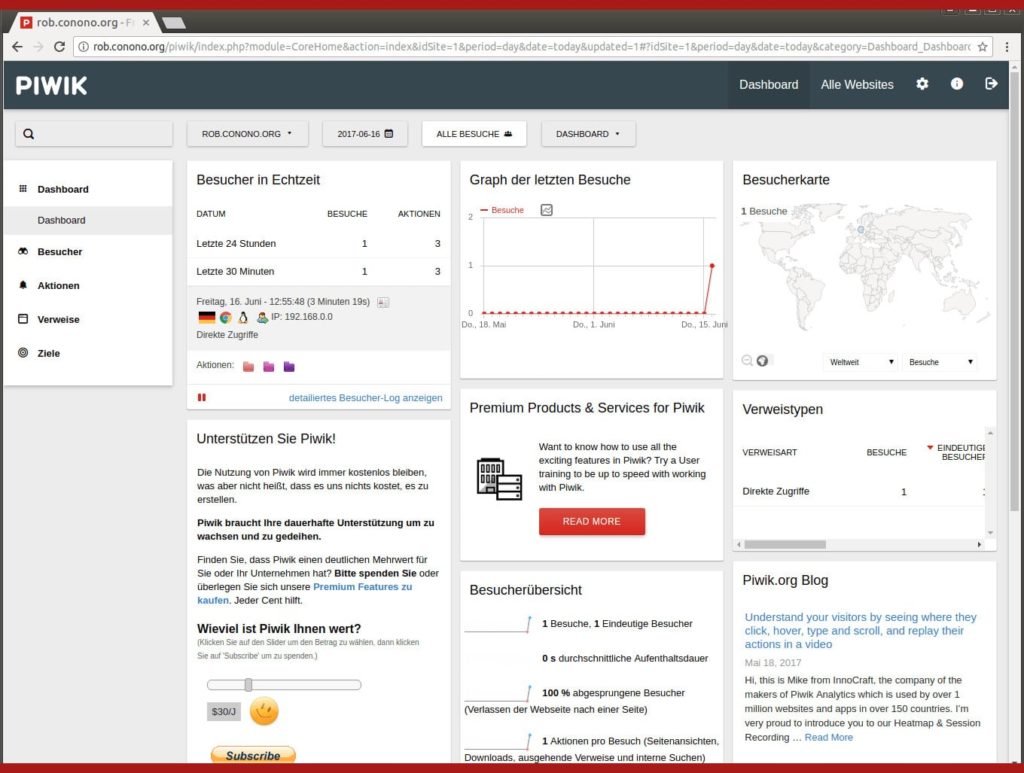Screen dimensions: 1024x773
Task: Expand the DASHBOARD dropdown
Action: 588,134
